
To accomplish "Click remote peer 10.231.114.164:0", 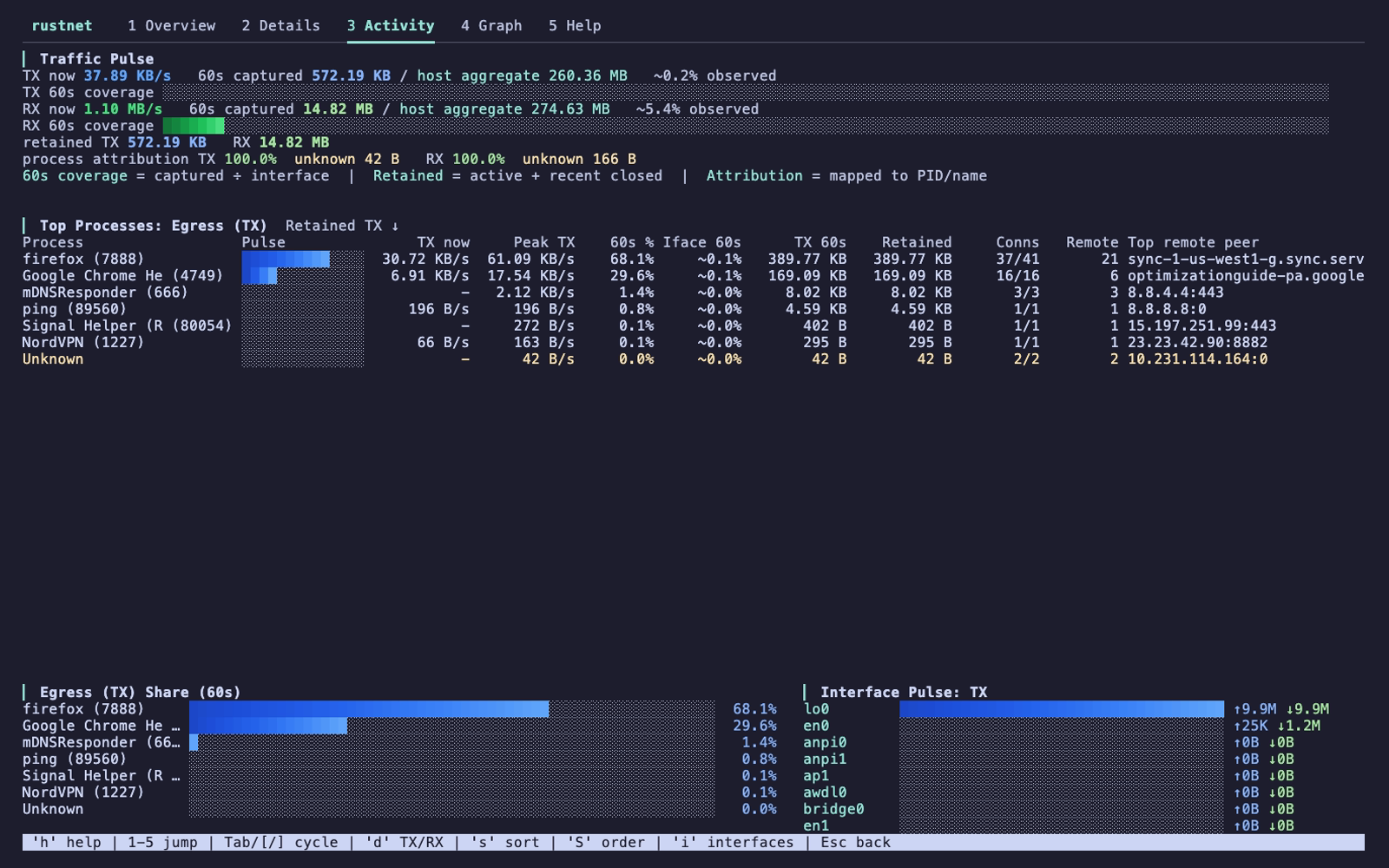I will coord(1197,359).
